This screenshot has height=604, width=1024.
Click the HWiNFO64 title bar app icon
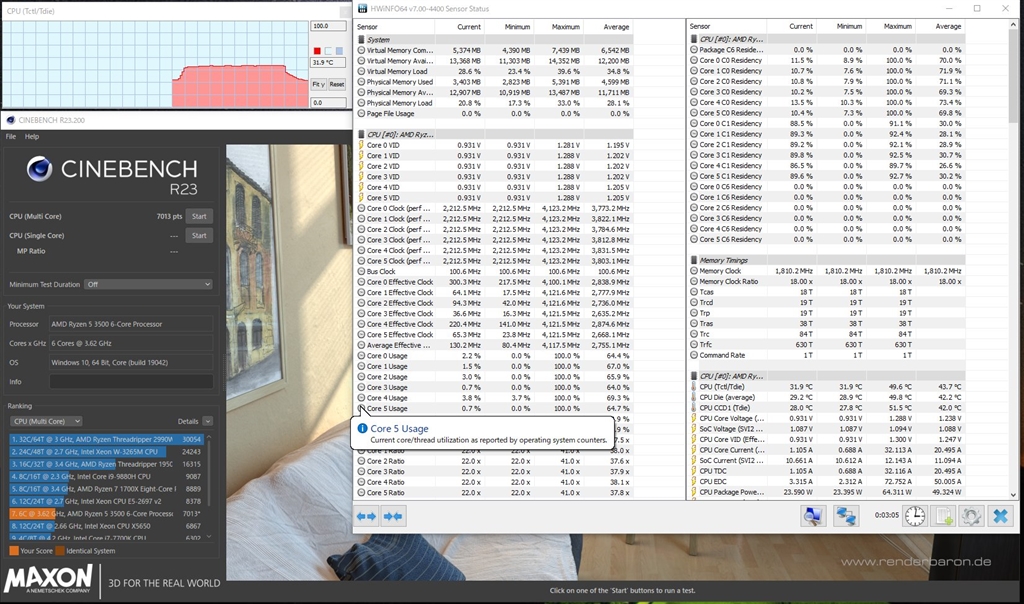click(x=362, y=8)
